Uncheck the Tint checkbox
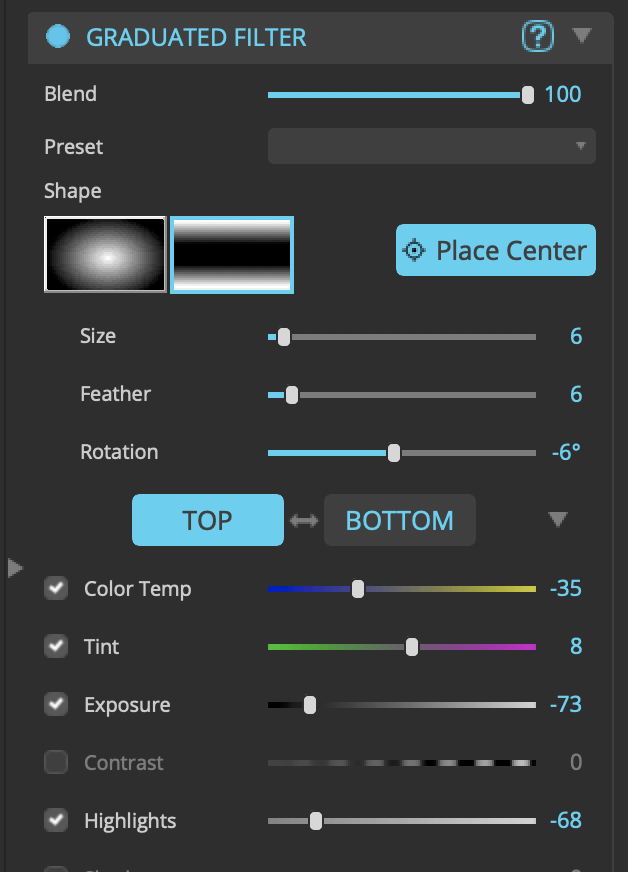The height and width of the screenshot is (872, 628). [56, 646]
